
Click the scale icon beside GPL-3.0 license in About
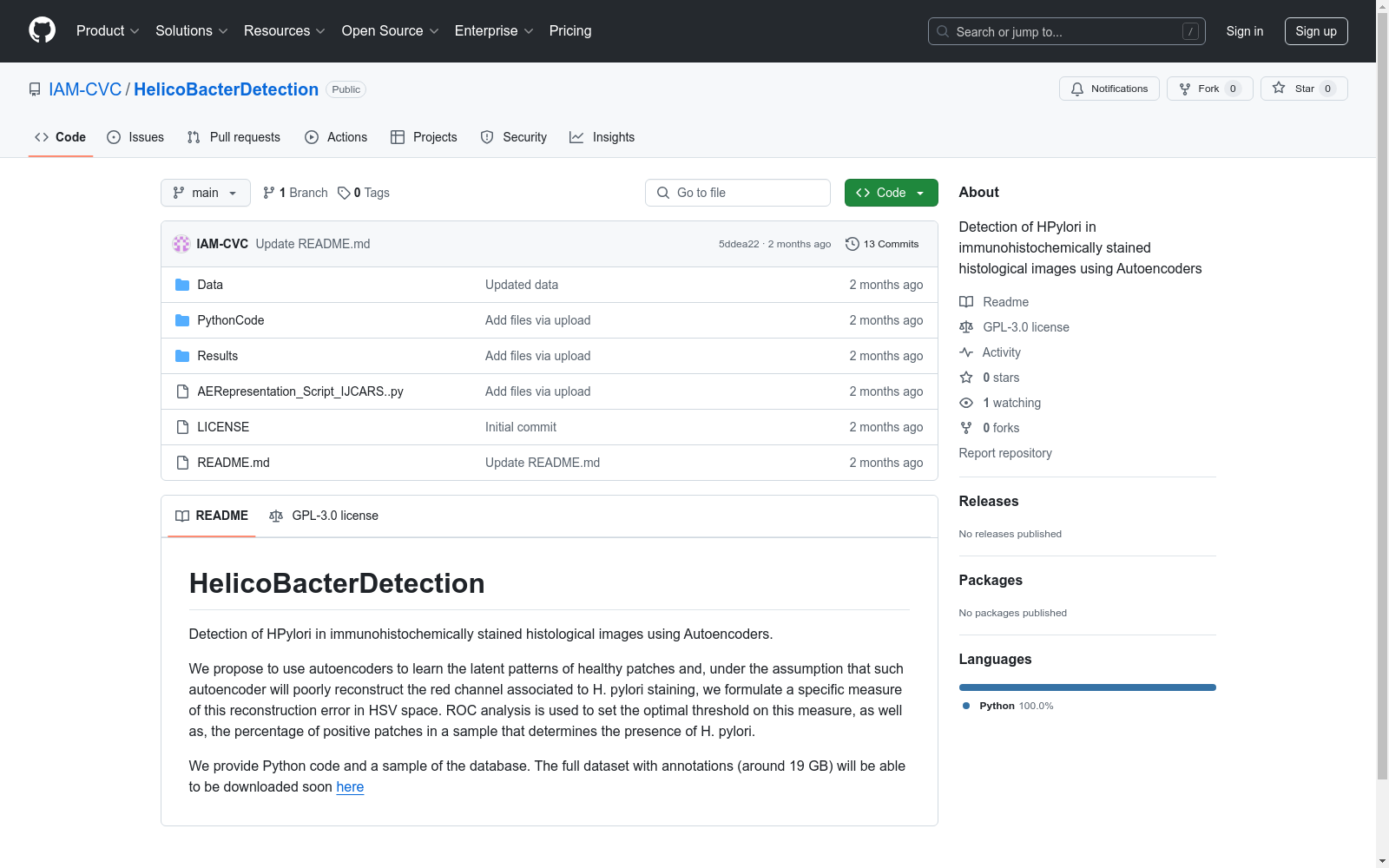tap(966, 327)
